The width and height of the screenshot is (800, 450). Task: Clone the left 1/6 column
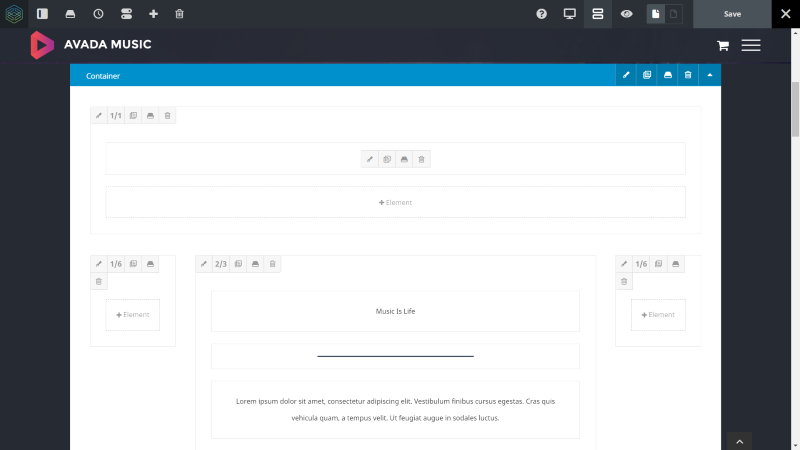133,264
